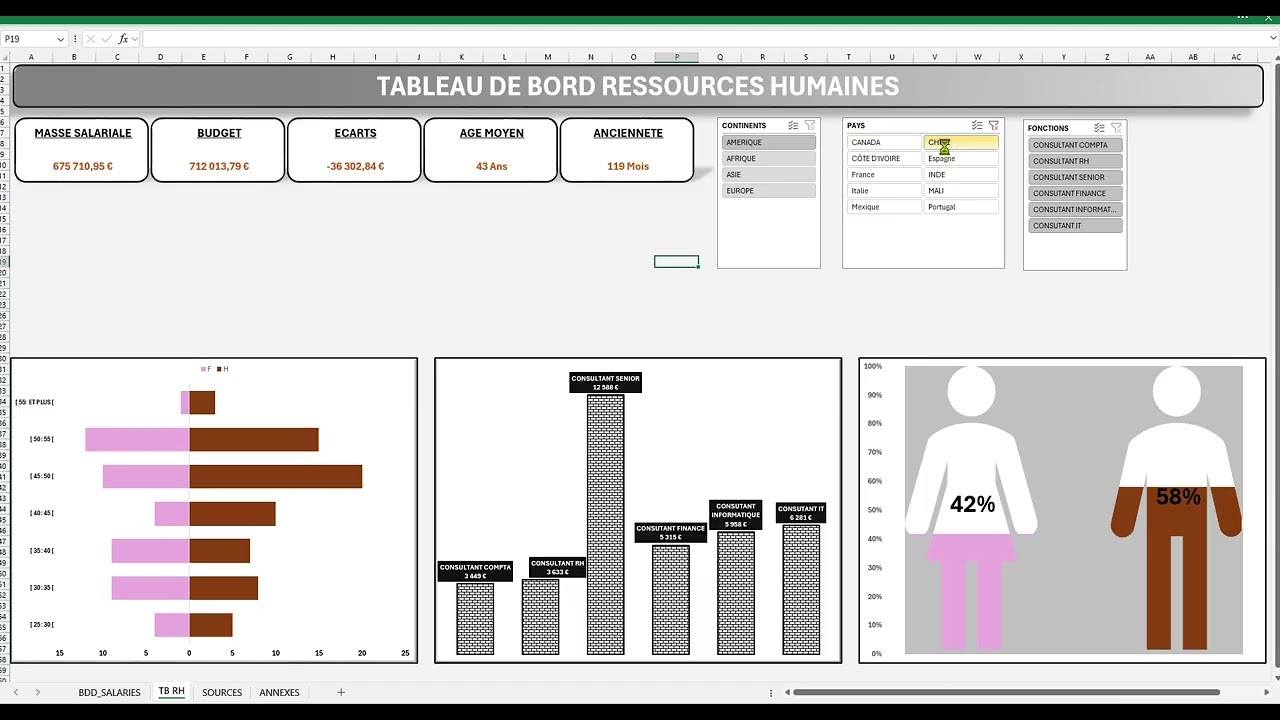The image size is (1280, 720).
Task: Select ASIE in the CONTINENTS slicer
Action: click(769, 174)
